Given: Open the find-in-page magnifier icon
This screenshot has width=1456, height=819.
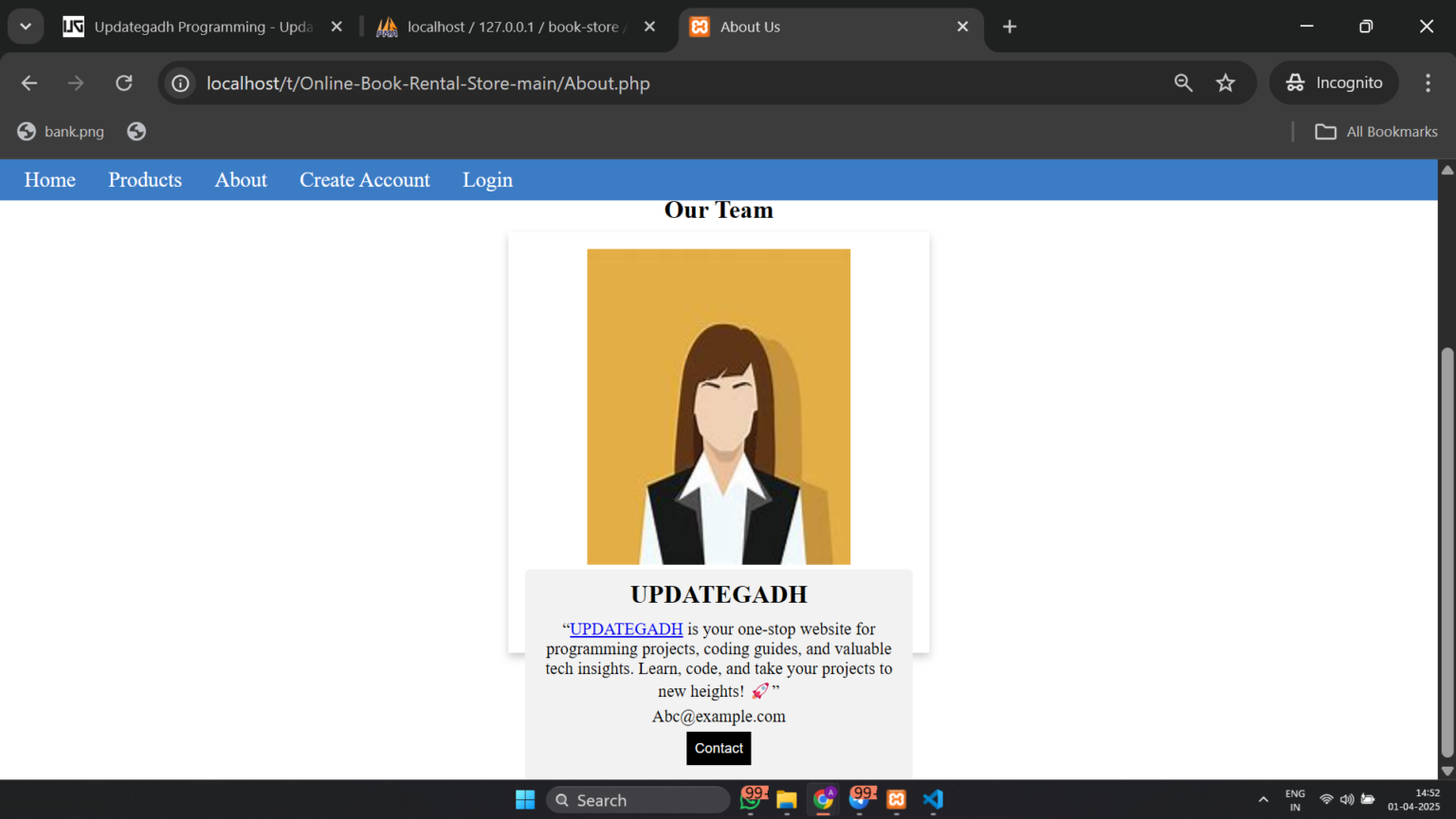Looking at the screenshot, I should click(1183, 82).
